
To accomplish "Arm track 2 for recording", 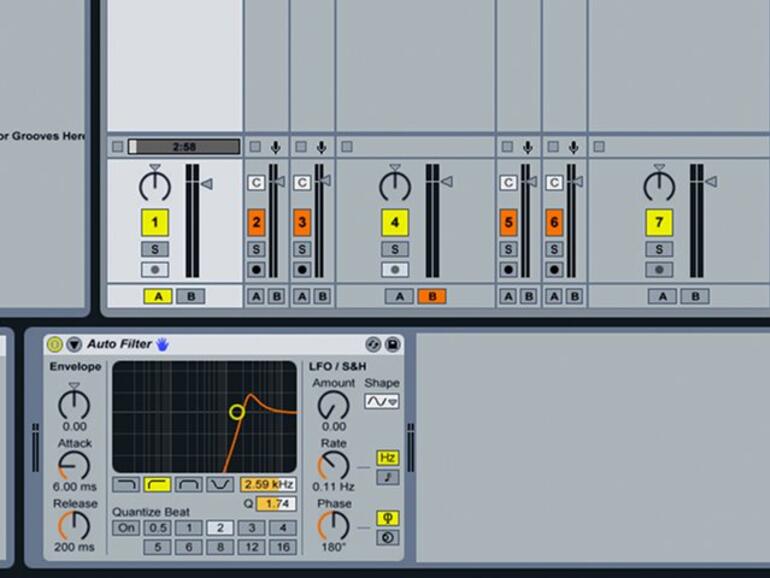I will pos(256,270).
